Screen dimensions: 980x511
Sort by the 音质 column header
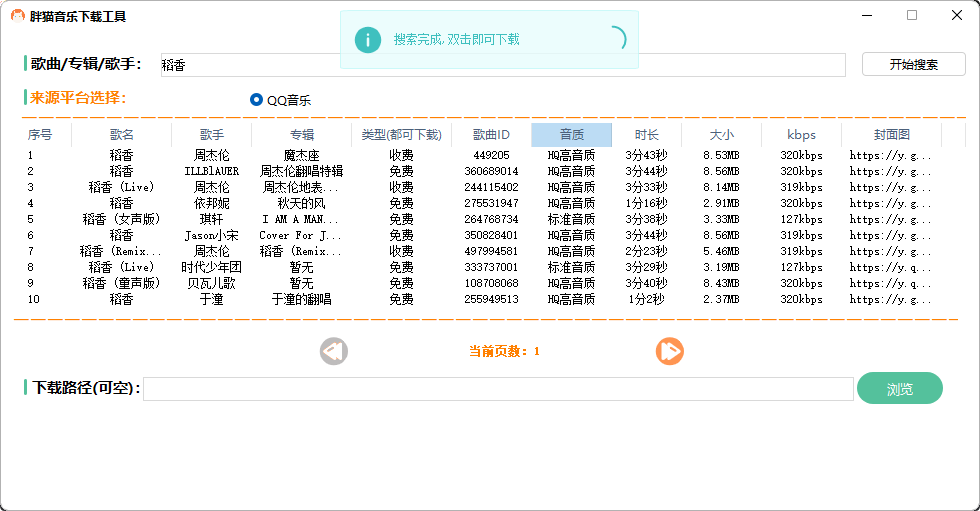point(571,135)
